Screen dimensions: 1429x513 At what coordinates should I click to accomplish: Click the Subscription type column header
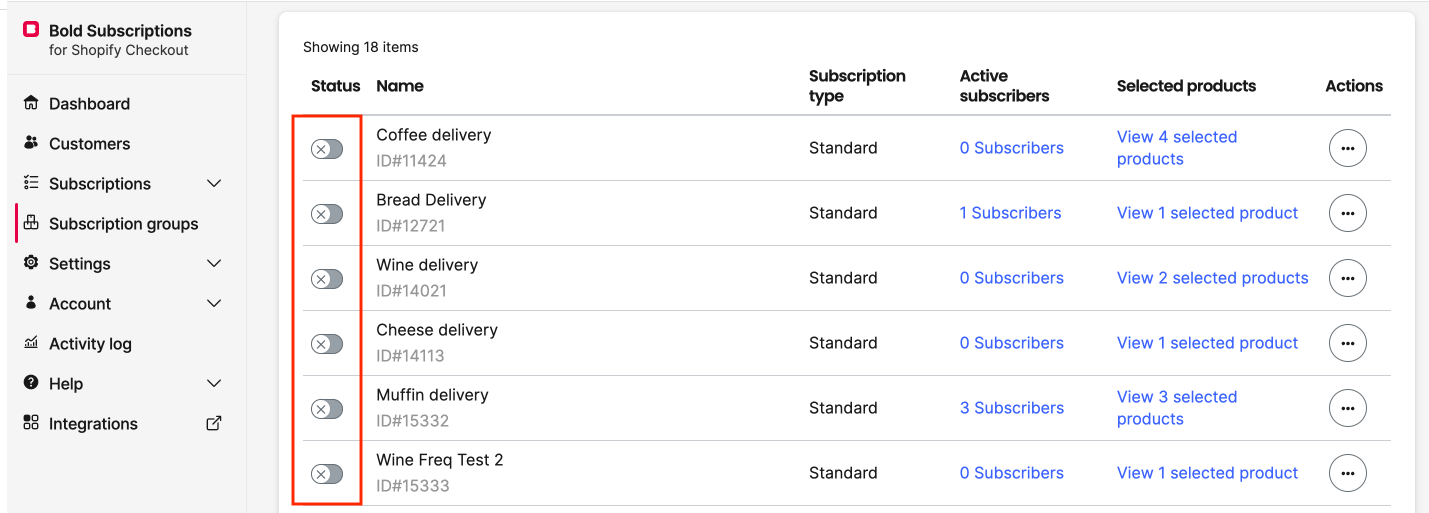tap(857, 86)
